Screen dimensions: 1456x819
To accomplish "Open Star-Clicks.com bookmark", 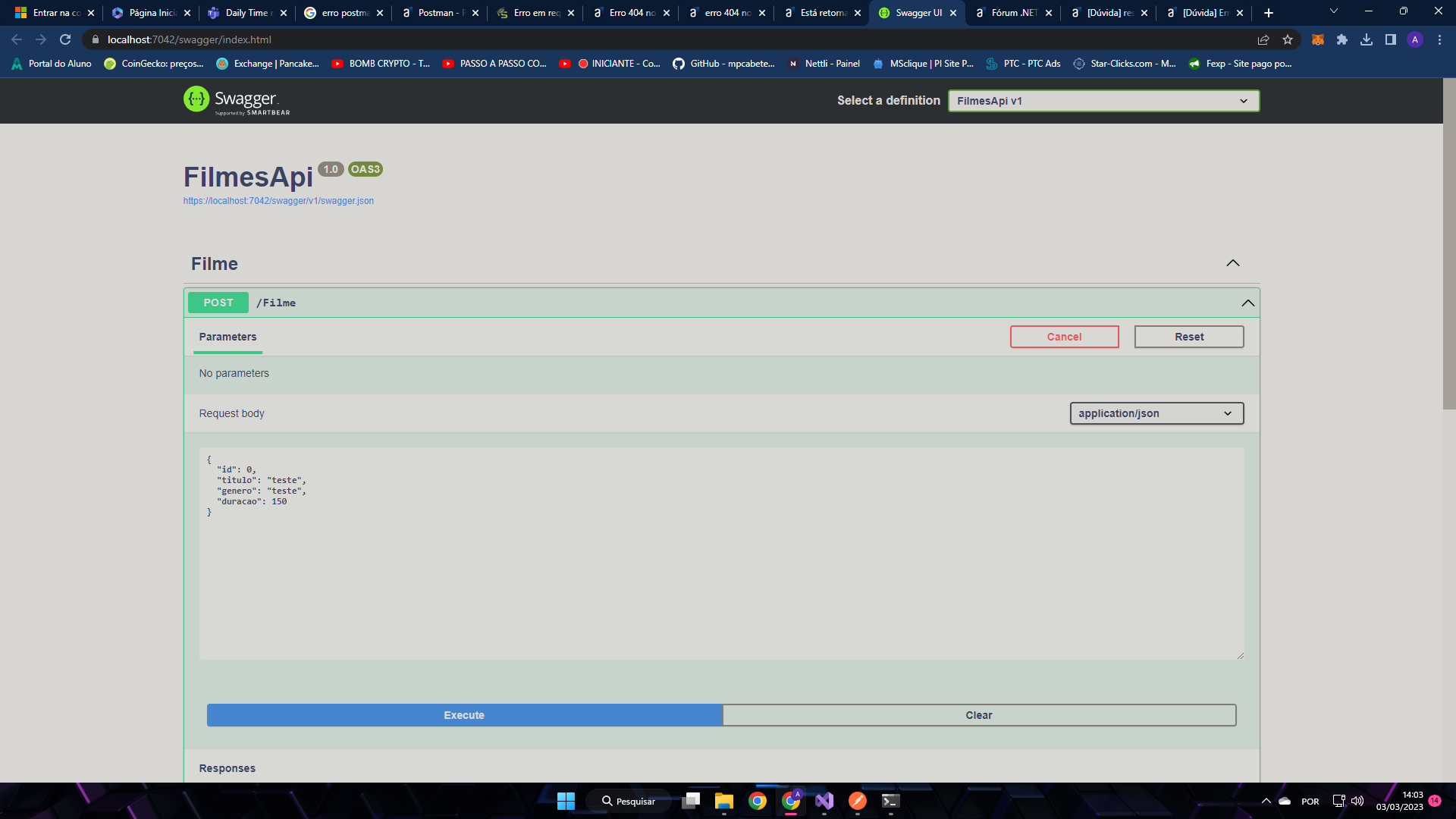I will [1125, 64].
